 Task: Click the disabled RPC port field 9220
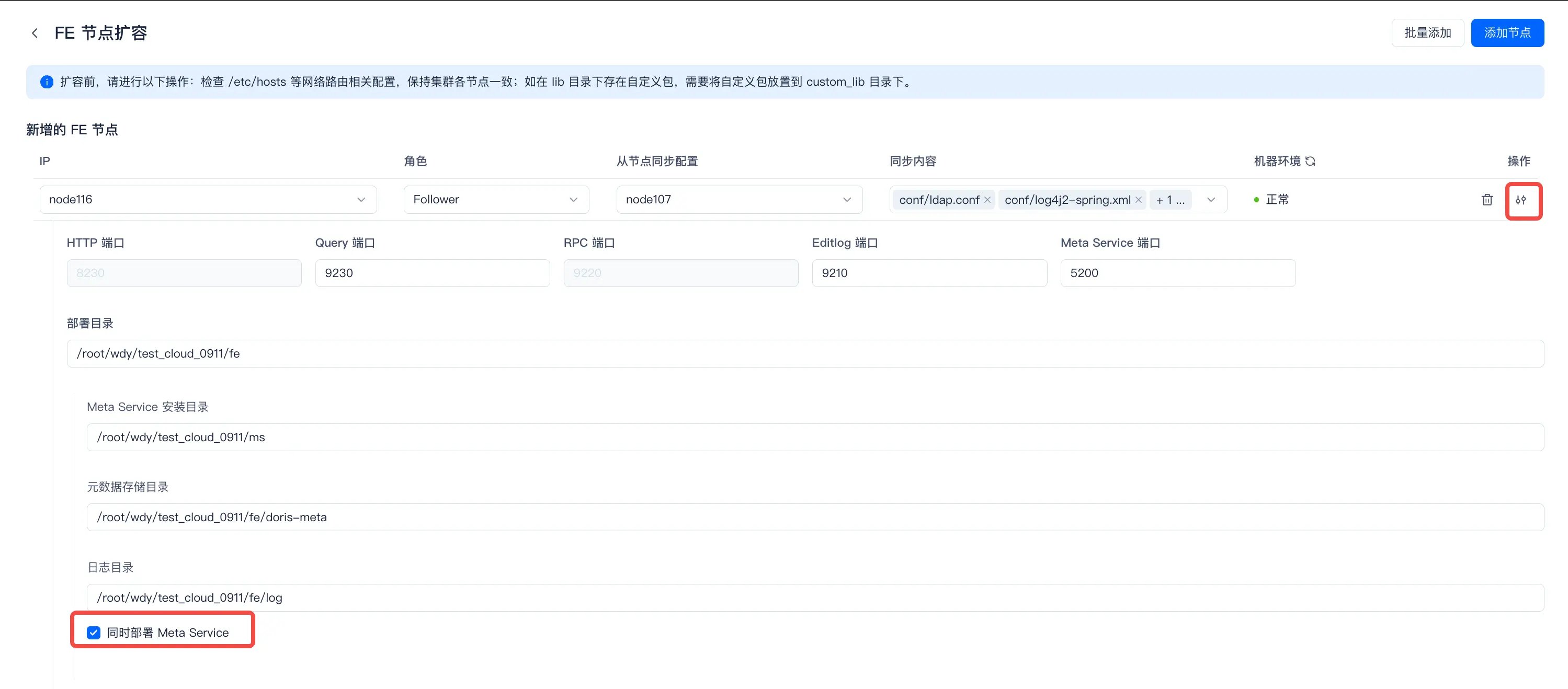click(x=680, y=273)
